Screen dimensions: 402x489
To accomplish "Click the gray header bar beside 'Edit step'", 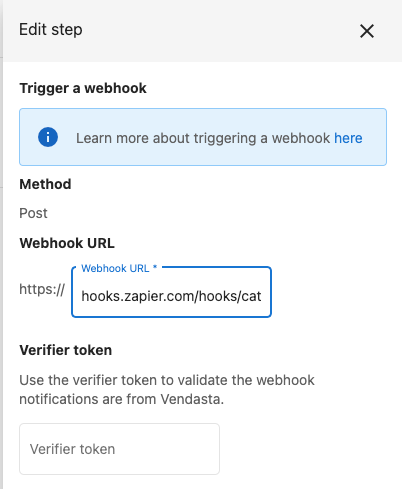I will coord(220,31).
